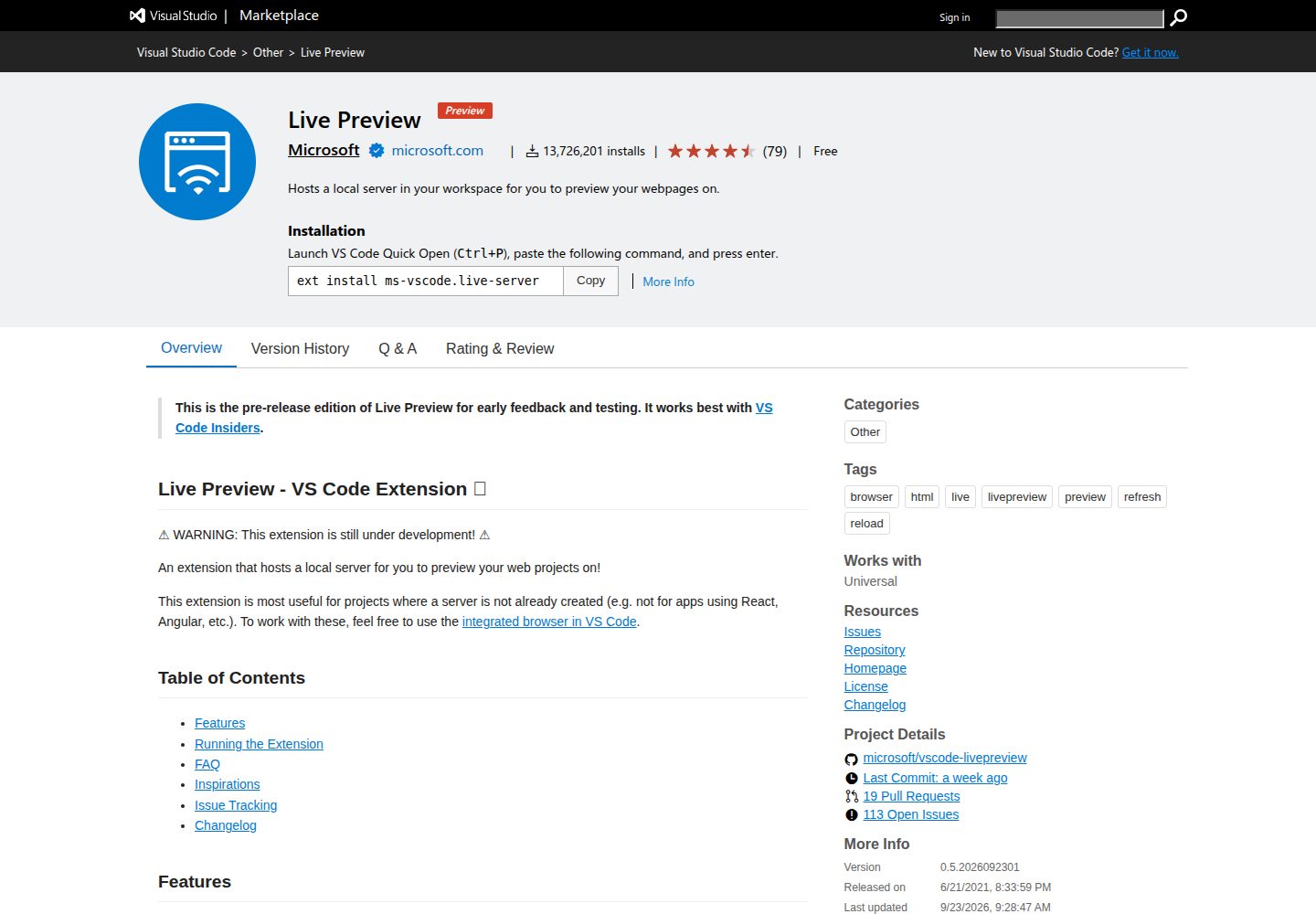Click the open issues alert icon
This screenshot has width=1316, height=914.
coord(852,814)
